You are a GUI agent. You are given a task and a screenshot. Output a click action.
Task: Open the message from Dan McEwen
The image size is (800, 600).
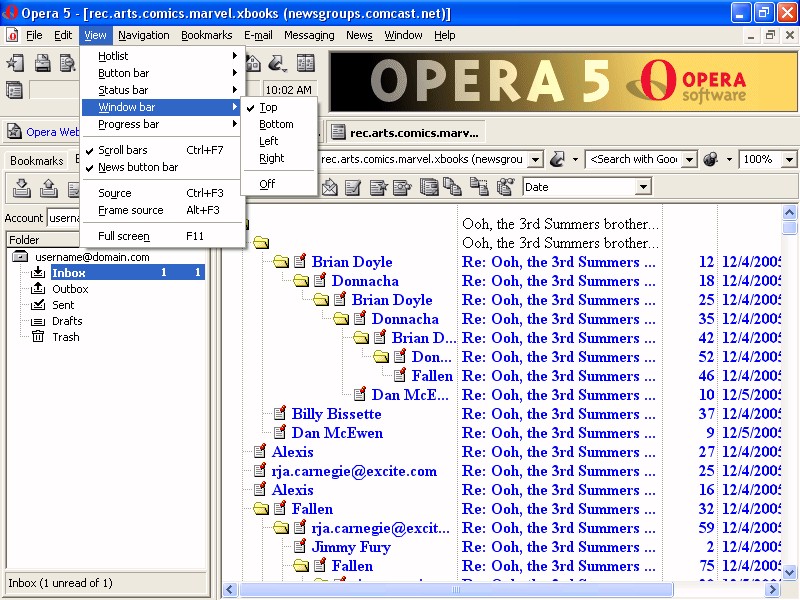click(337, 433)
